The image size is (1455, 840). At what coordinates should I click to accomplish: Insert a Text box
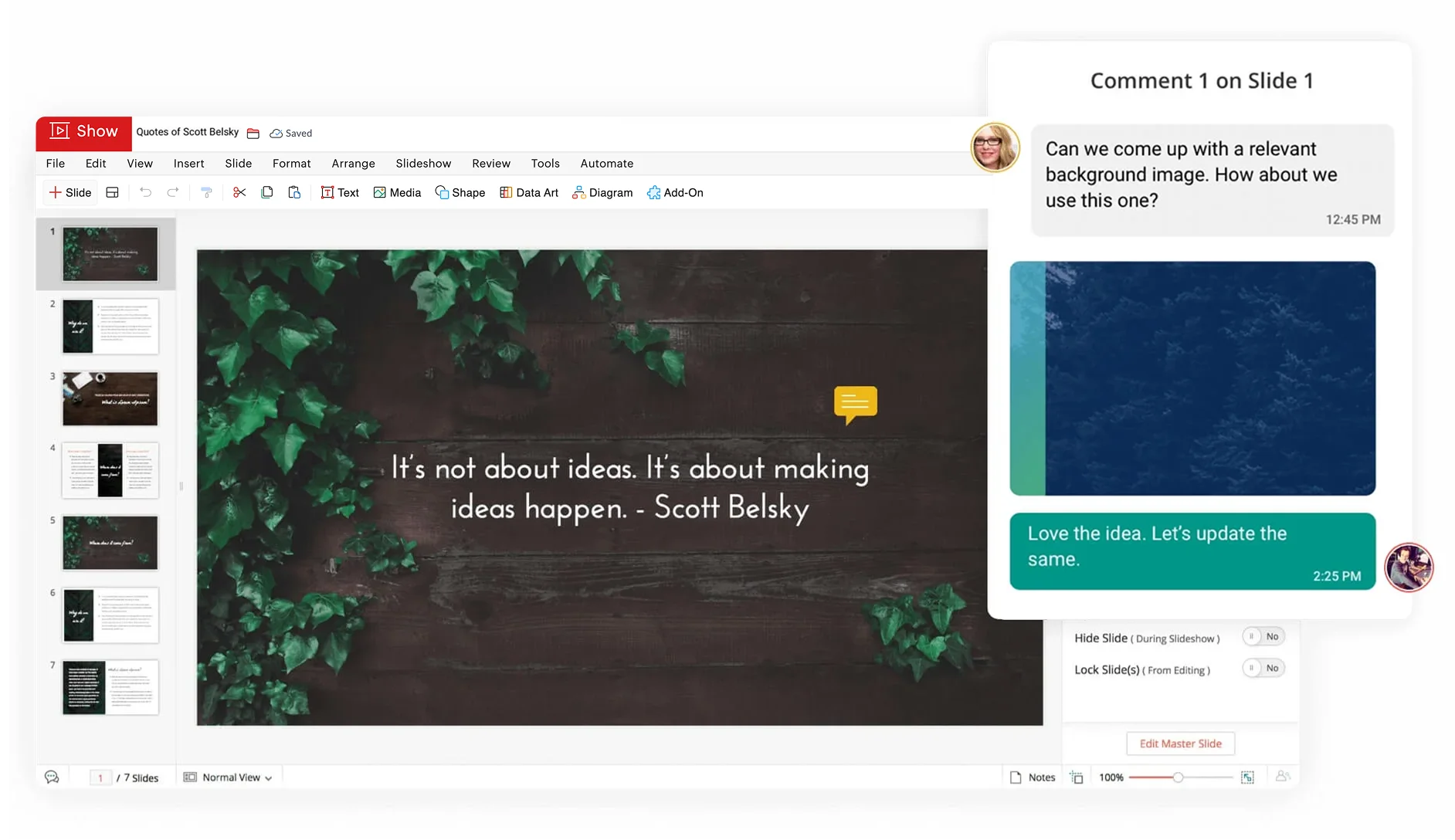(x=340, y=192)
